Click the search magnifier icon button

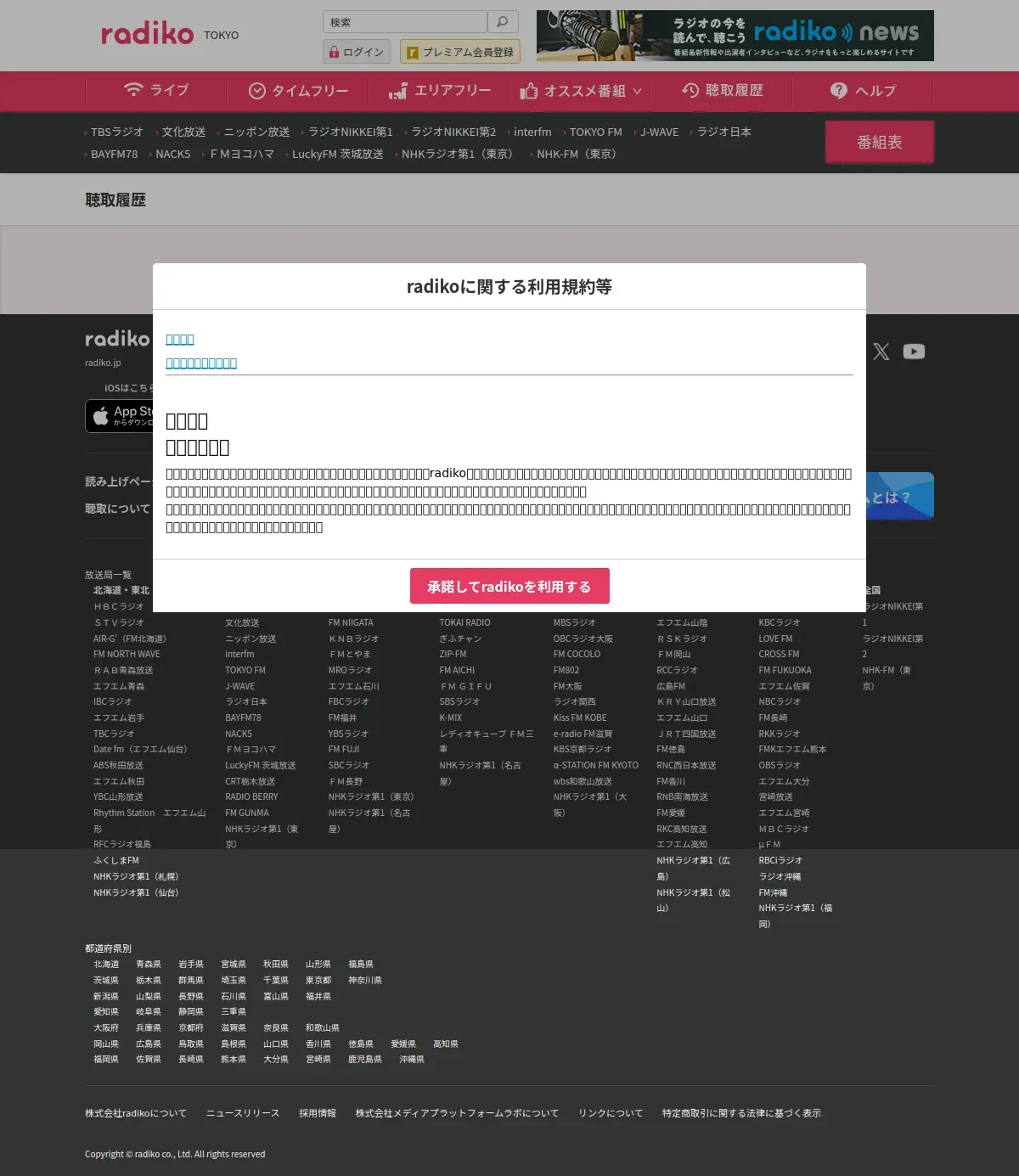[x=503, y=22]
